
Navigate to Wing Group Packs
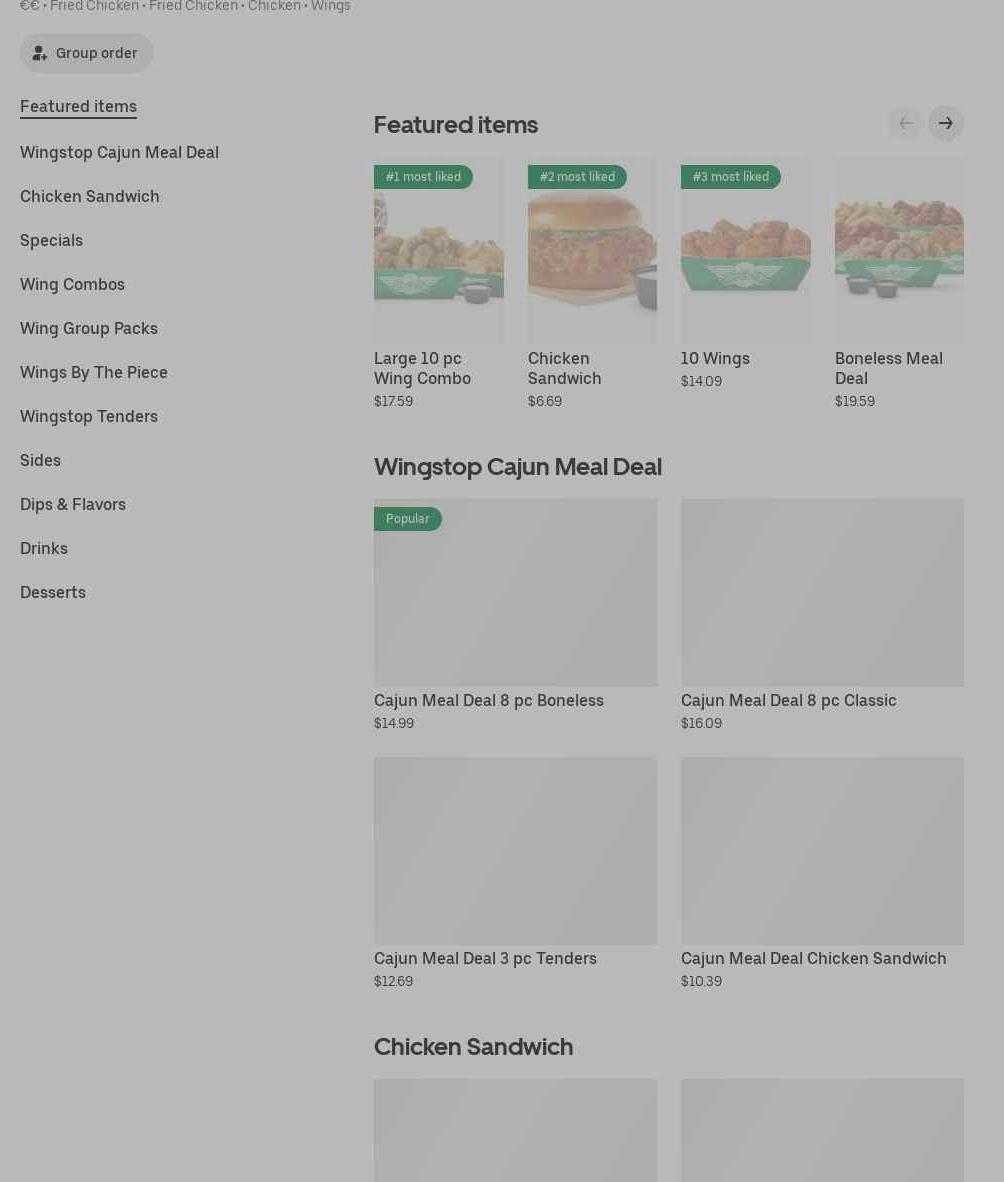click(x=89, y=329)
